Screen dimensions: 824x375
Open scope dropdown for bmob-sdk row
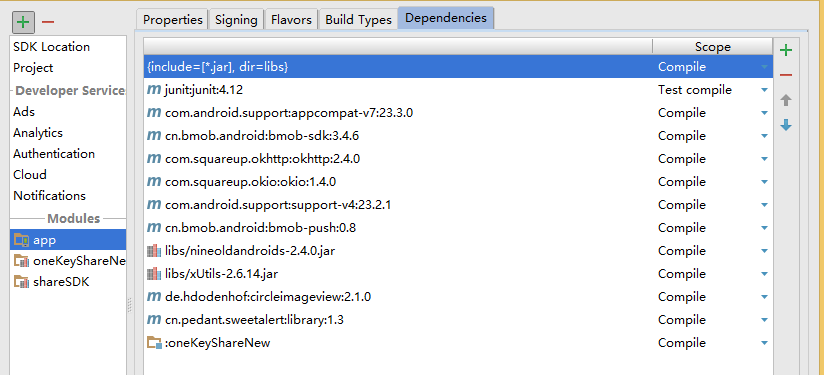[764, 136]
